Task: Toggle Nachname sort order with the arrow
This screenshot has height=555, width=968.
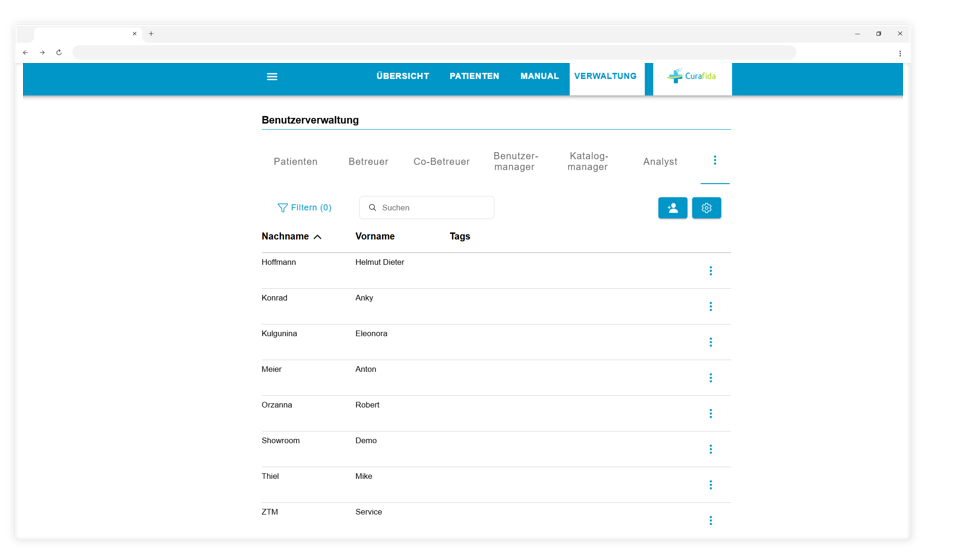Action: point(317,237)
